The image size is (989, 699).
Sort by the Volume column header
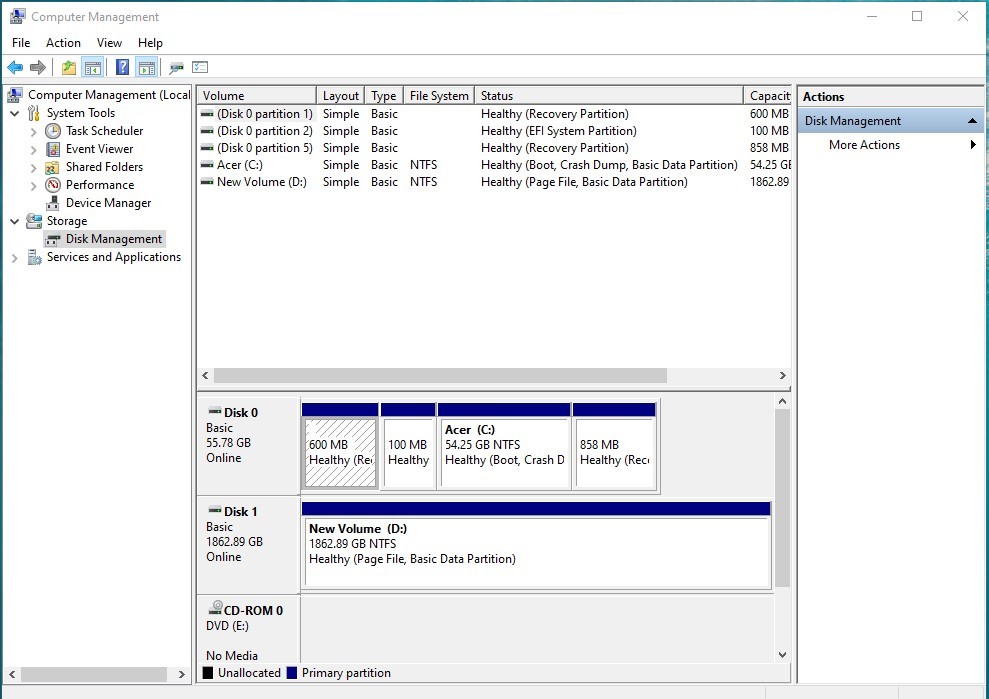257,96
